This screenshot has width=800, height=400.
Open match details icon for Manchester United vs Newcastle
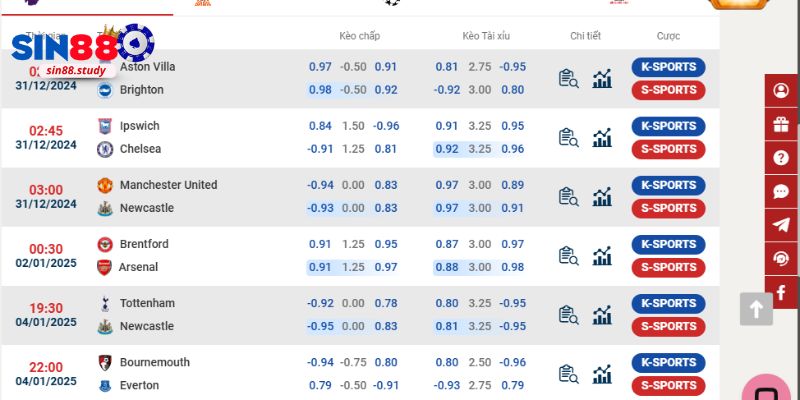568,197
